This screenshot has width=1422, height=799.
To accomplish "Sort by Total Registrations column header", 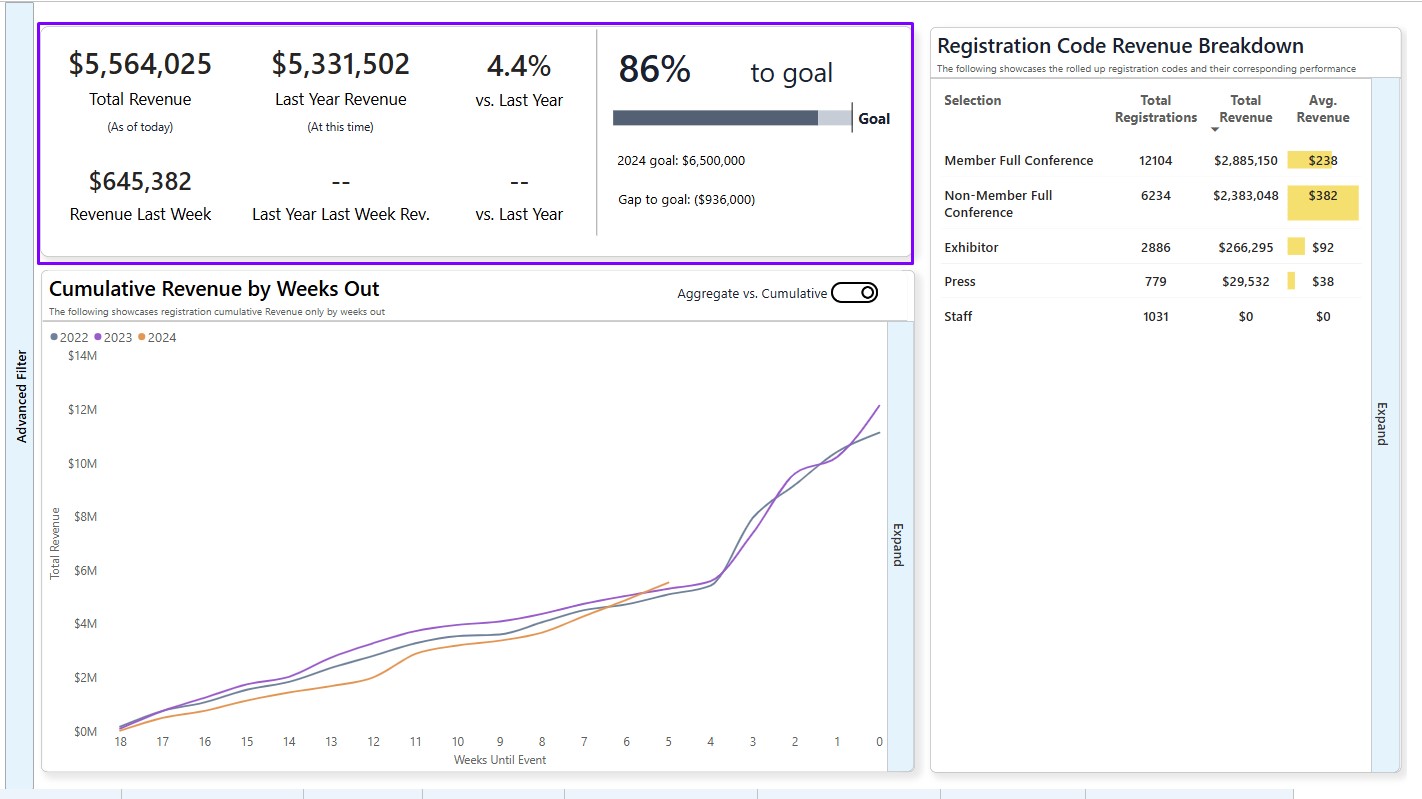I will click(x=1155, y=109).
